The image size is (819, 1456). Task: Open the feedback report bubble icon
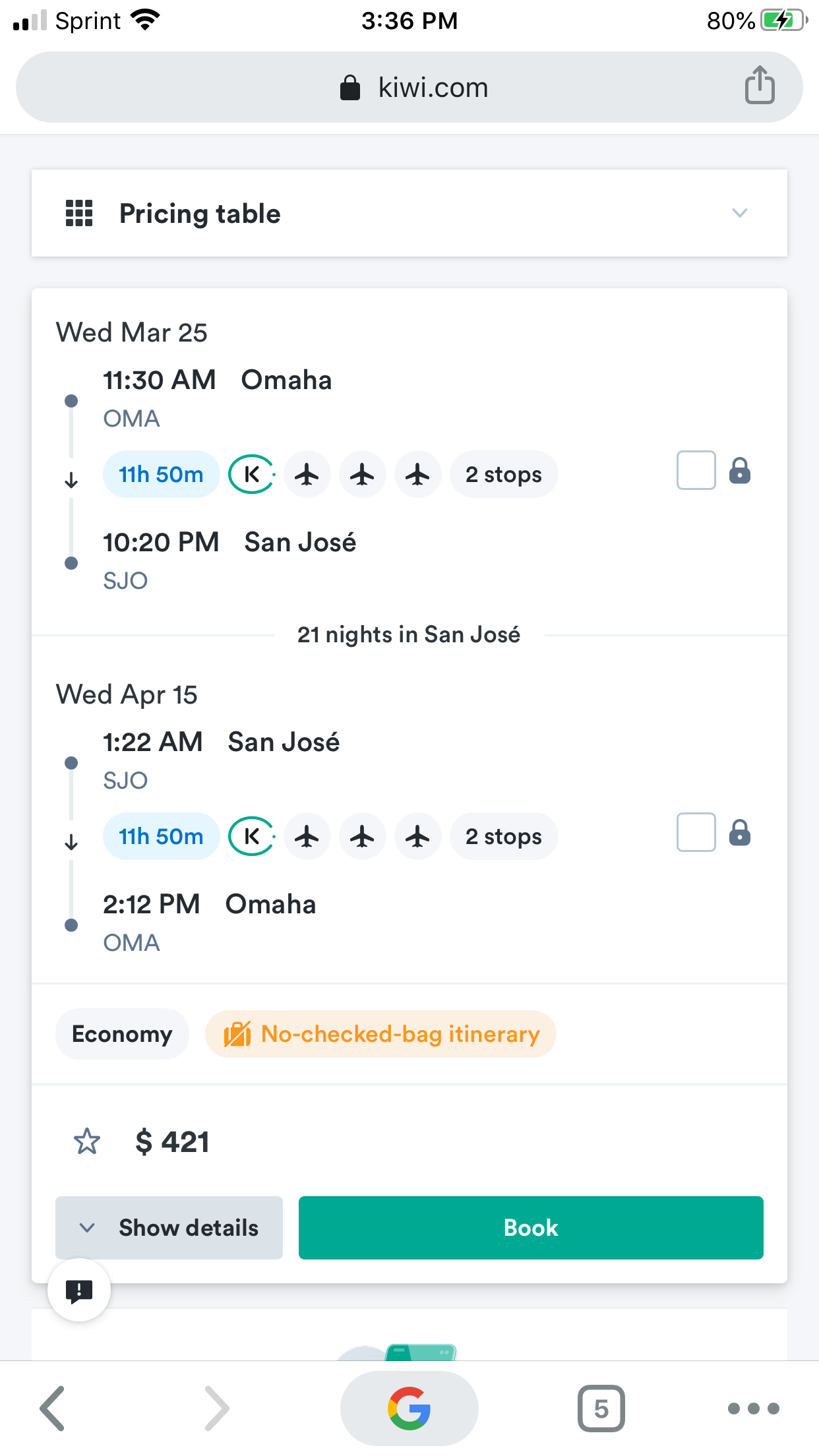point(79,1290)
